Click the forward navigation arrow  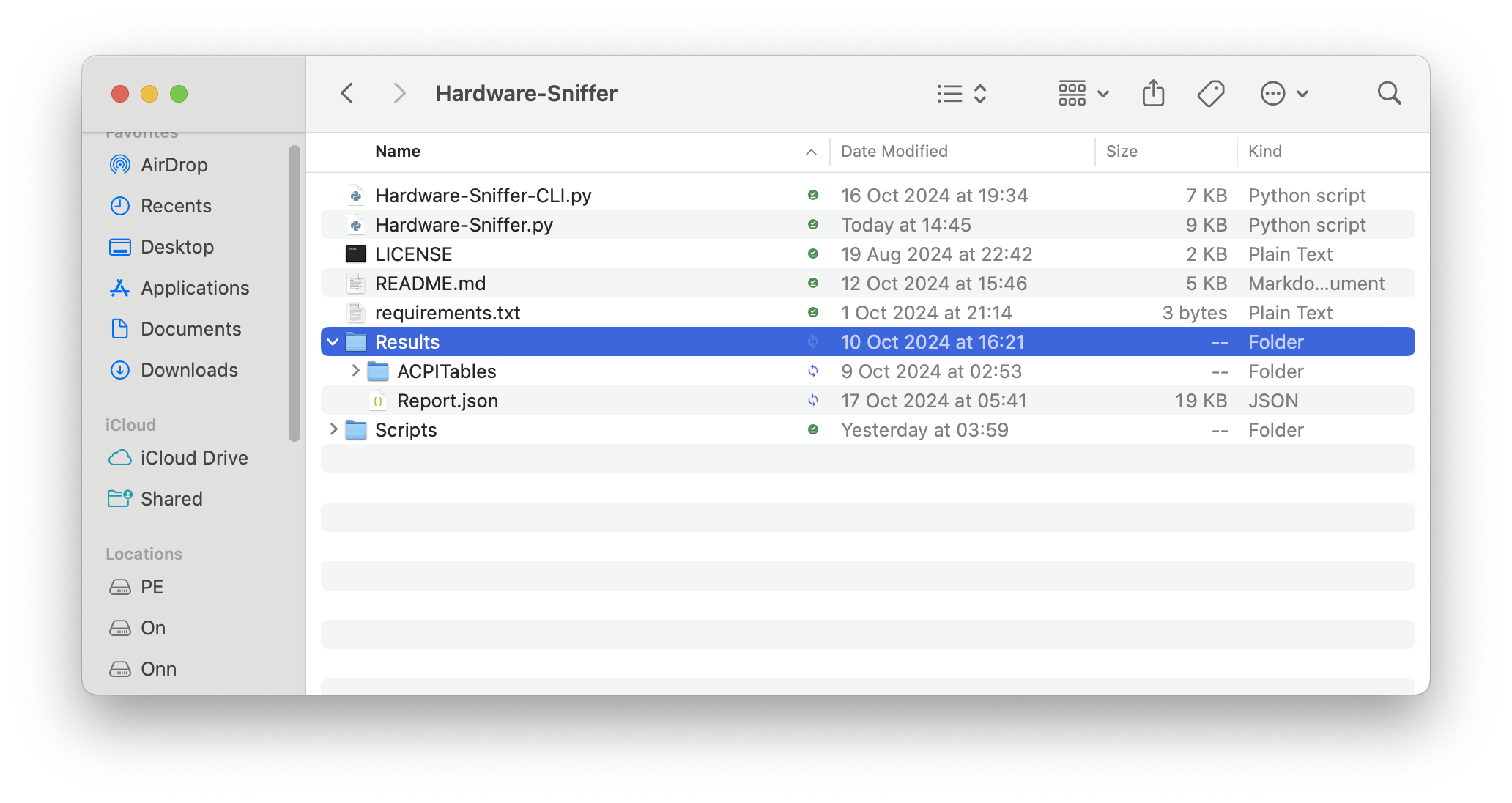coord(399,94)
